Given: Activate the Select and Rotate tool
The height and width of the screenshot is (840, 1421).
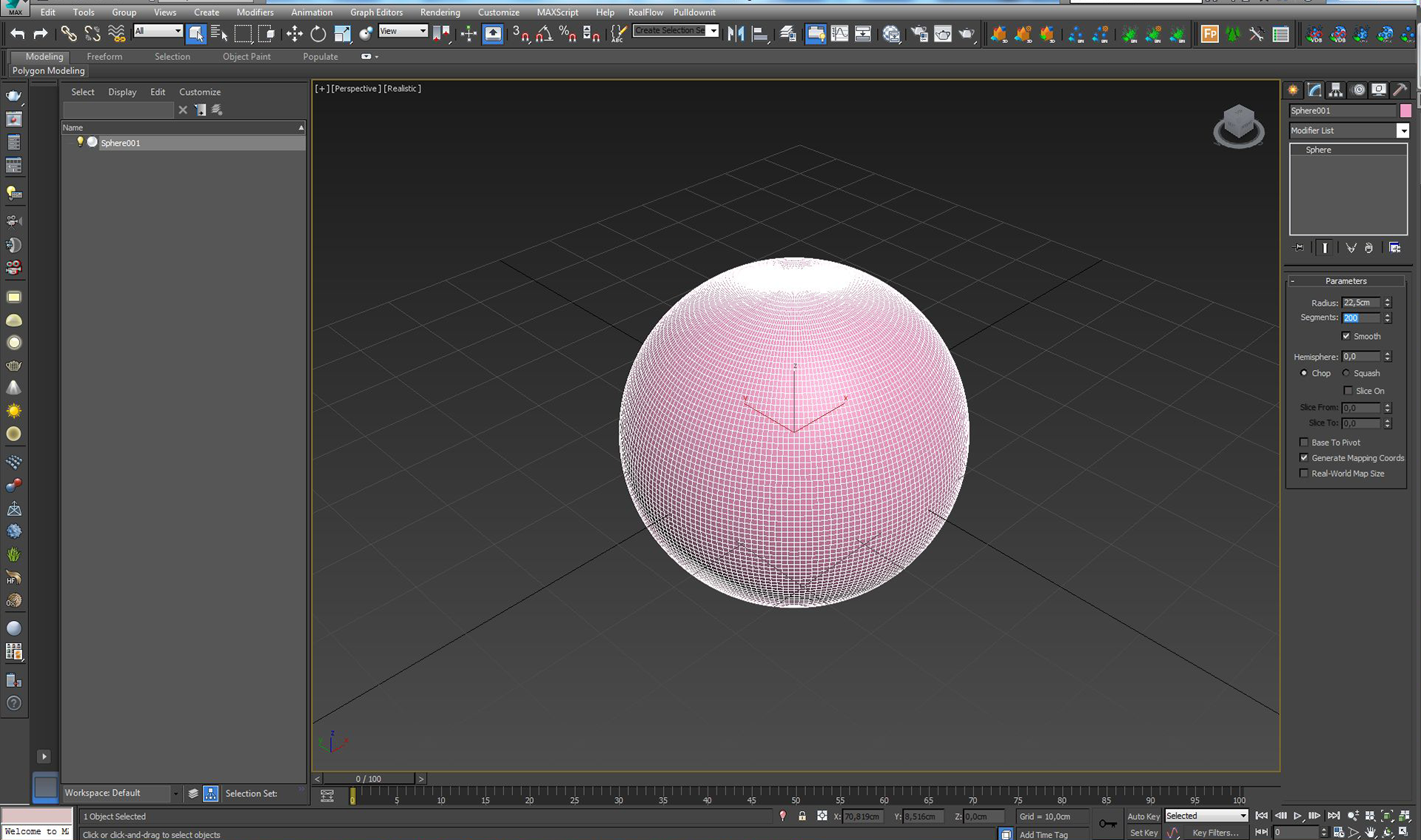Looking at the screenshot, I should [318, 33].
